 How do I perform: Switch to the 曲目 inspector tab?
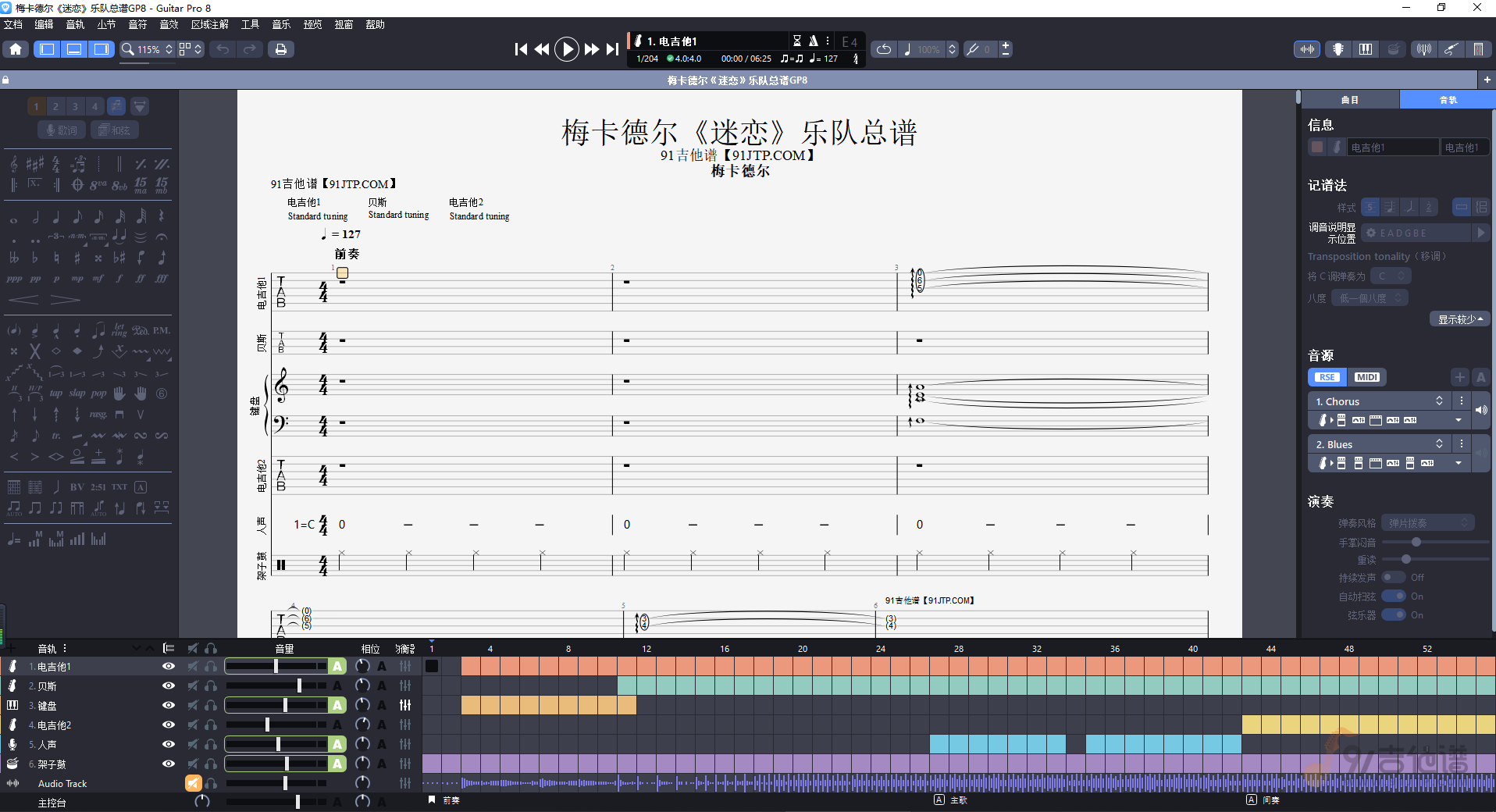[1350, 100]
